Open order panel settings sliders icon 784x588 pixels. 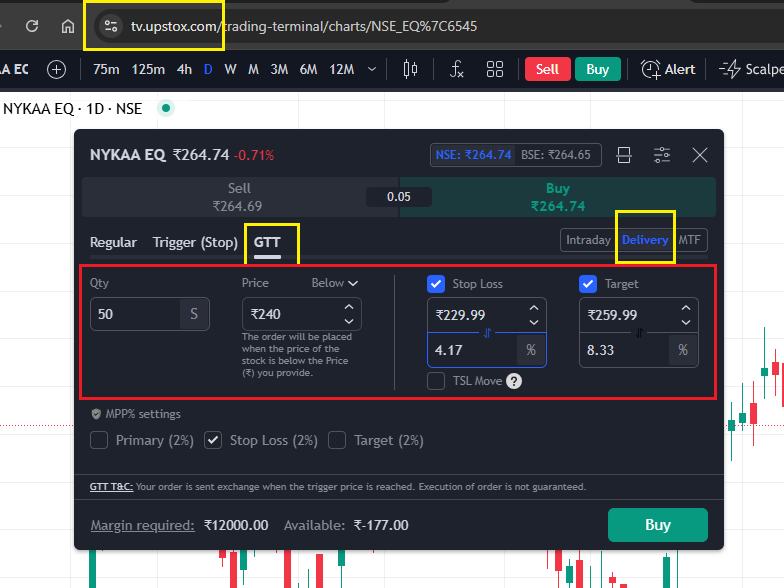point(662,155)
